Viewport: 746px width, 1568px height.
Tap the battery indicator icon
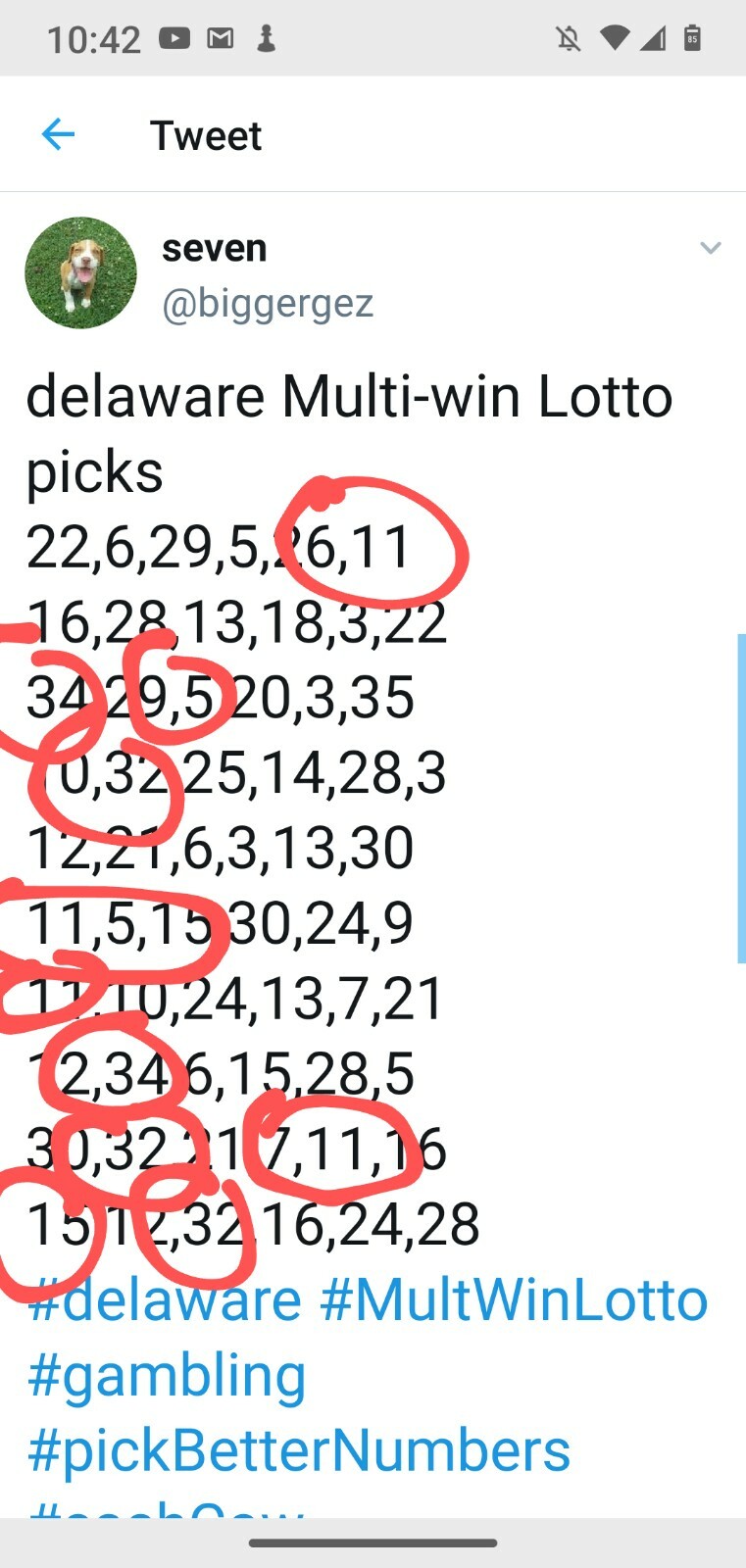692,37
